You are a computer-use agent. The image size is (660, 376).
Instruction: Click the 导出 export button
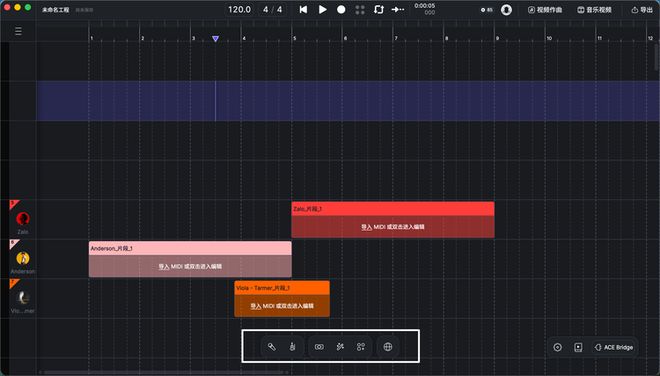coord(642,10)
